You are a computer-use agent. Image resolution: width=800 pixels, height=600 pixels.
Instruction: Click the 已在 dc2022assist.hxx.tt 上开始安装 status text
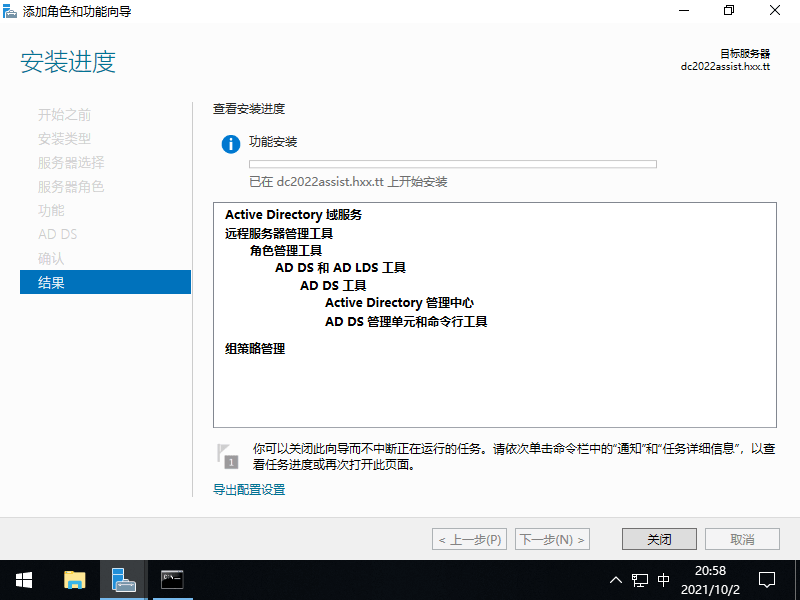(x=348, y=182)
